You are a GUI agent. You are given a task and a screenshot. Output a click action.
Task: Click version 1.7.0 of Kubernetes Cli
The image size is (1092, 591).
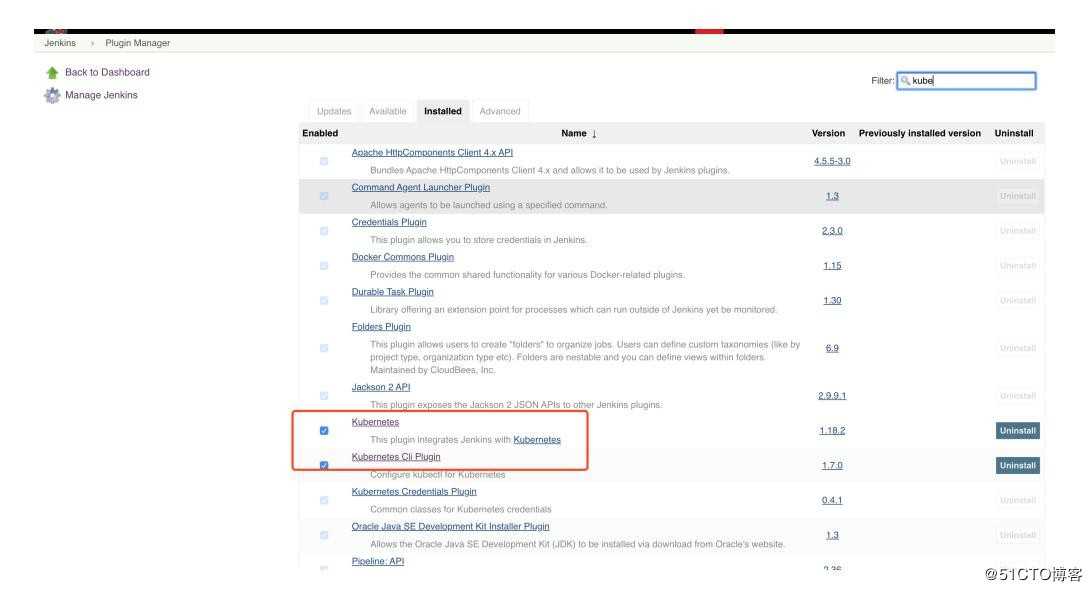pyautogui.click(x=832, y=466)
